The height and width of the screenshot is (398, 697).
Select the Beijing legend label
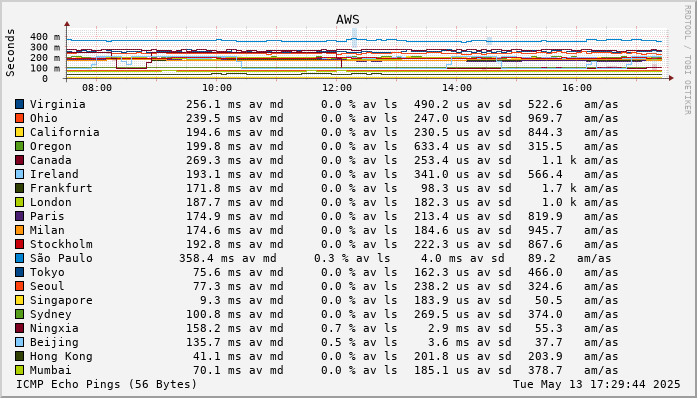[x=54, y=343]
